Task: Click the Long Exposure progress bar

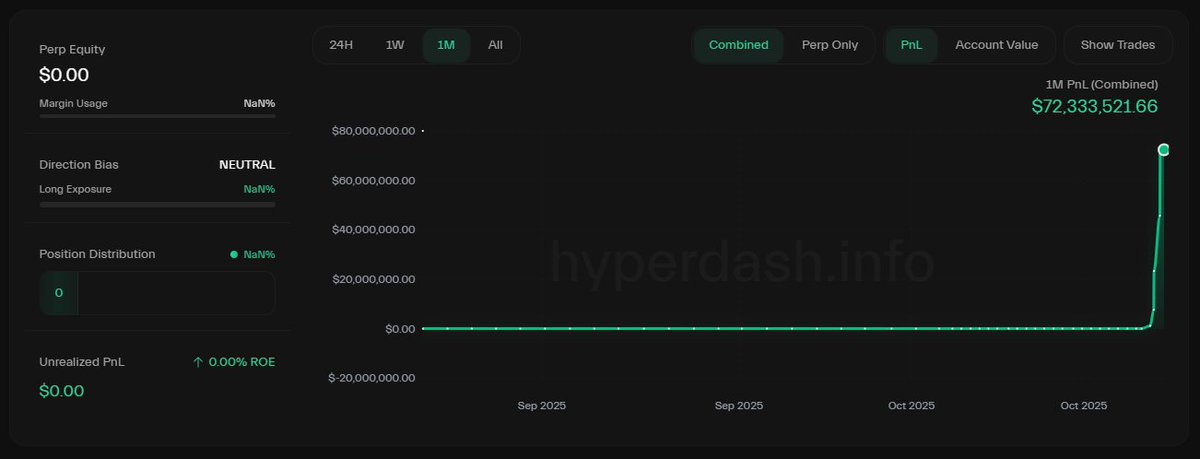Action: coord(157,204)
